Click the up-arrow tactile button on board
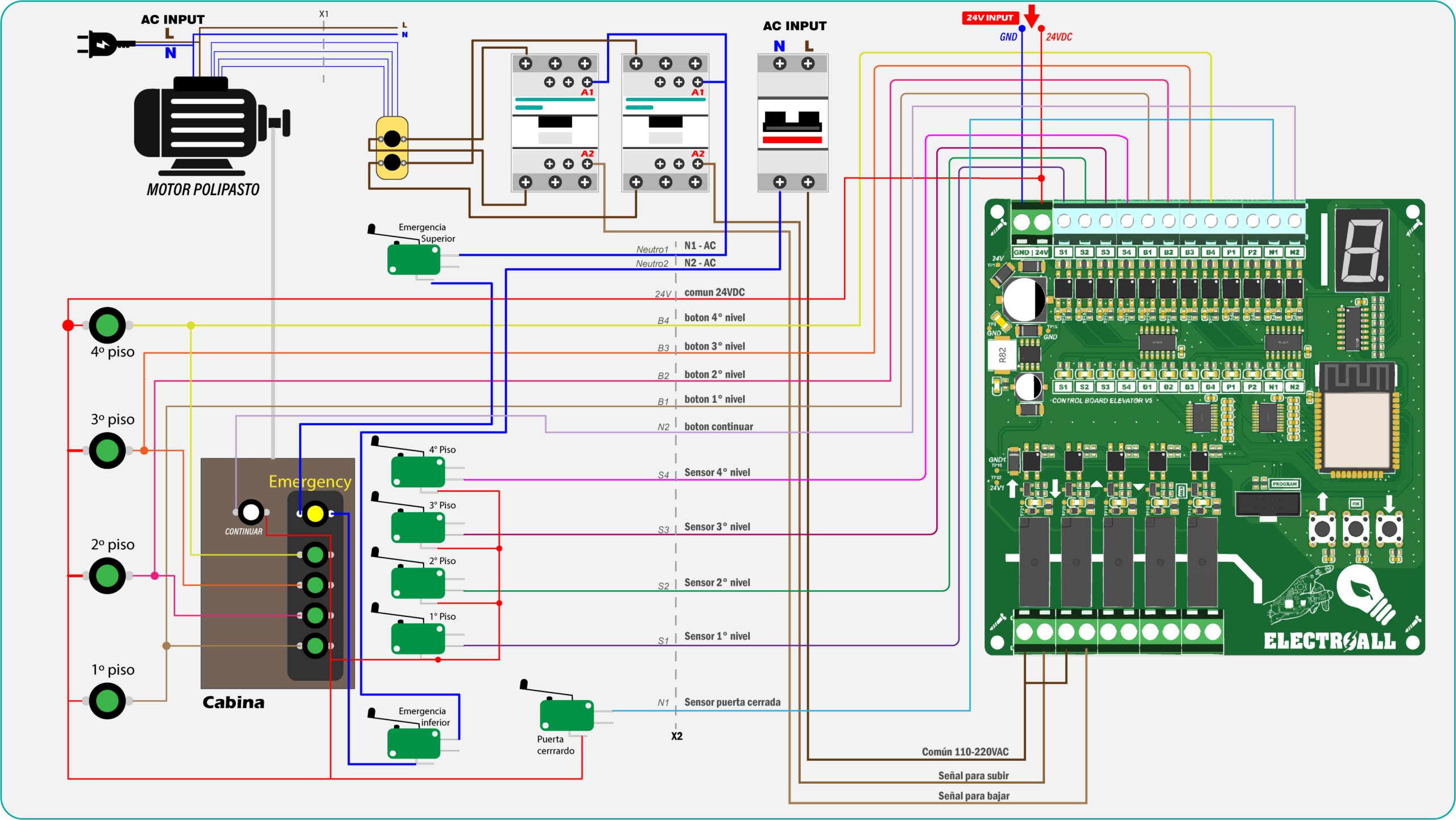This screenshot has width=1456, height=820. pos(1322,529)
